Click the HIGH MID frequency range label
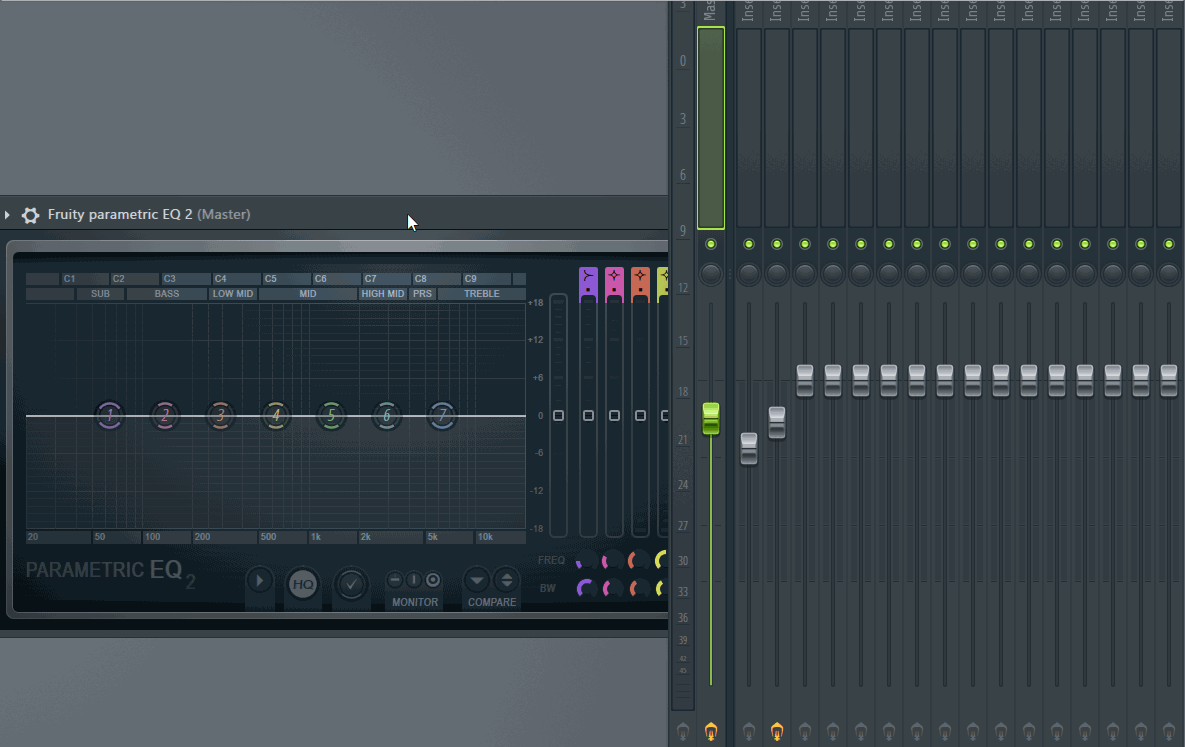Screen dimensions: 1185x747 pos(382,293)
